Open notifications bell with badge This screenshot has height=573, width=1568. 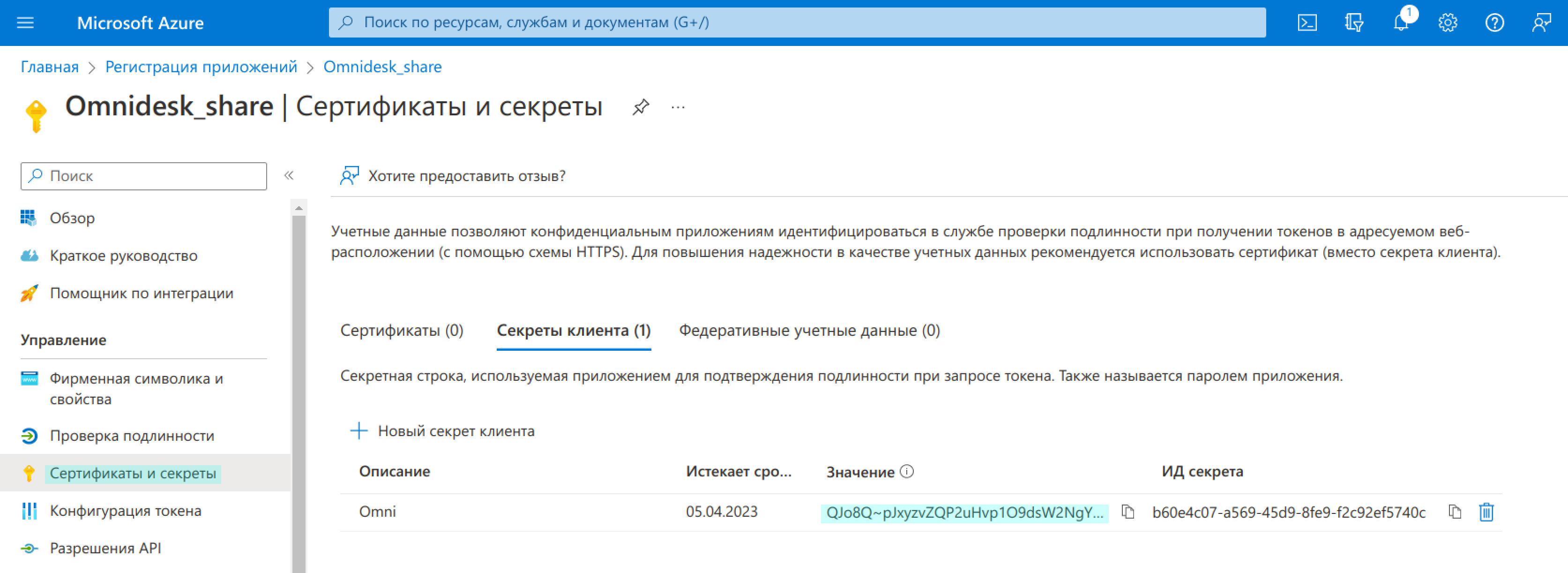click(1403, 22)
